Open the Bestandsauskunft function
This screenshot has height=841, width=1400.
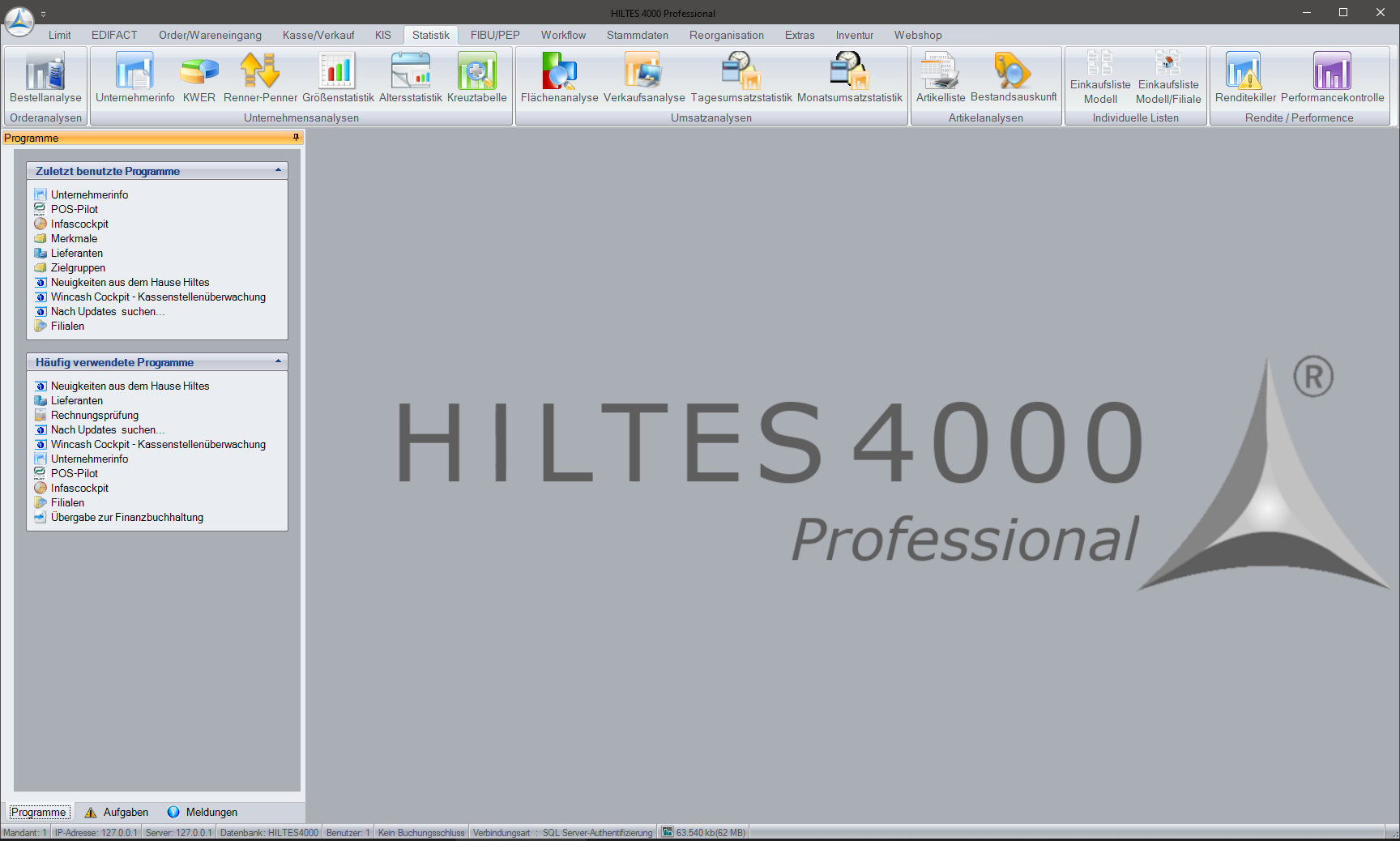pos(1014,79)
